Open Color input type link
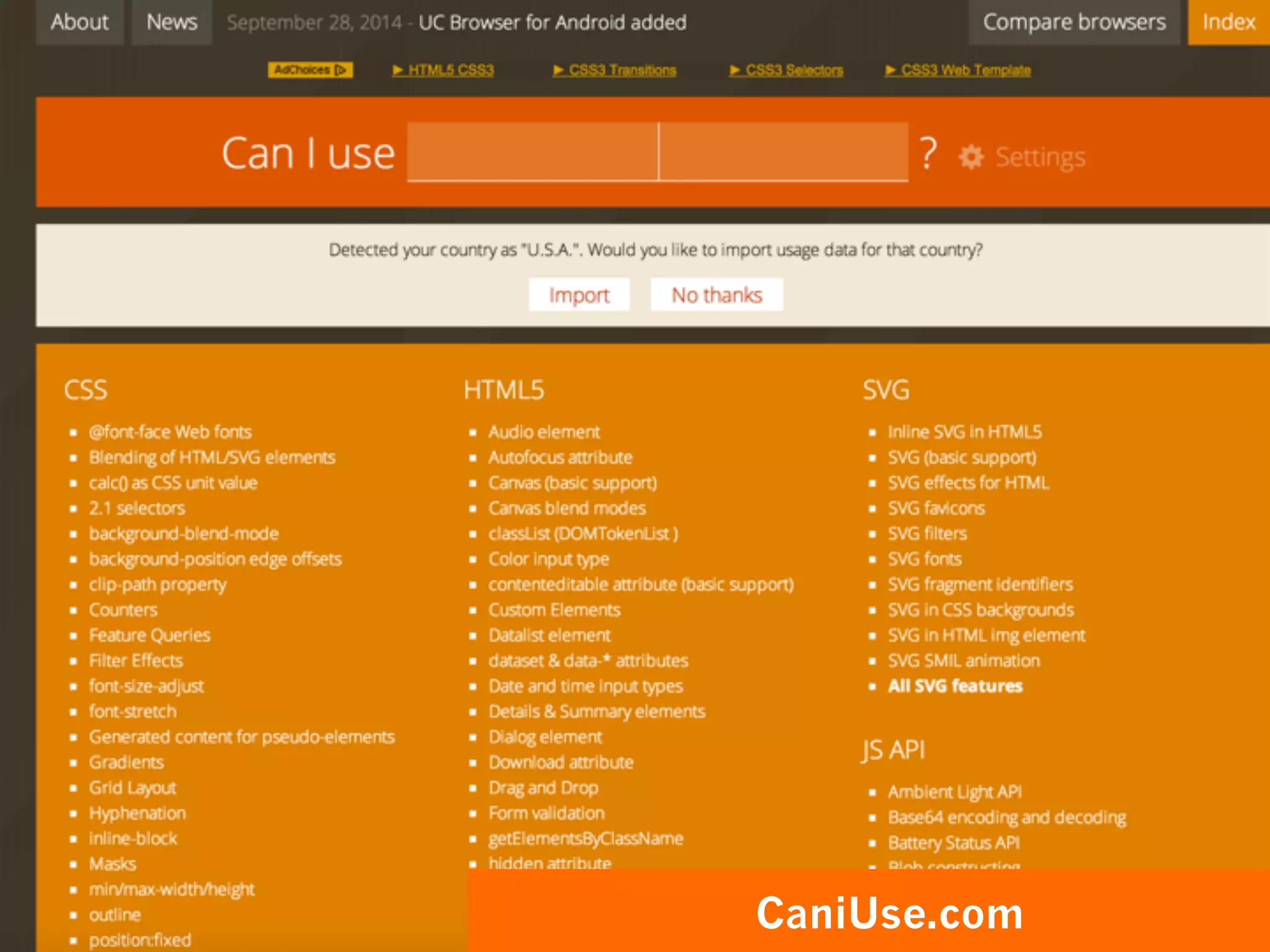Viewport: 1270px width, 952px height. click(x=549, y=559)
